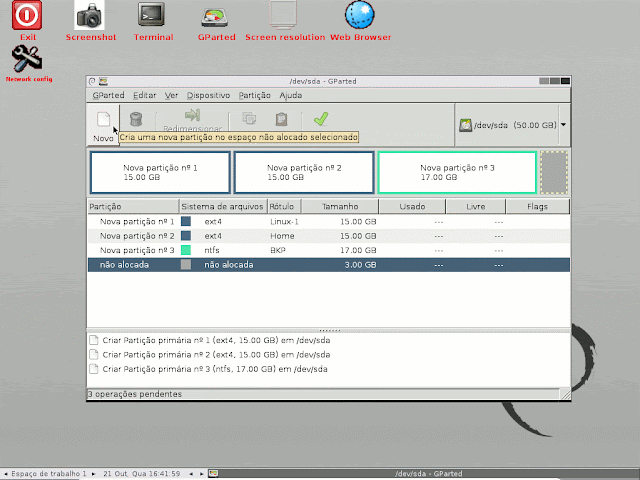Click the operation icon for Partição primária nº 2
640x480 pixels.
coord(94,354)
